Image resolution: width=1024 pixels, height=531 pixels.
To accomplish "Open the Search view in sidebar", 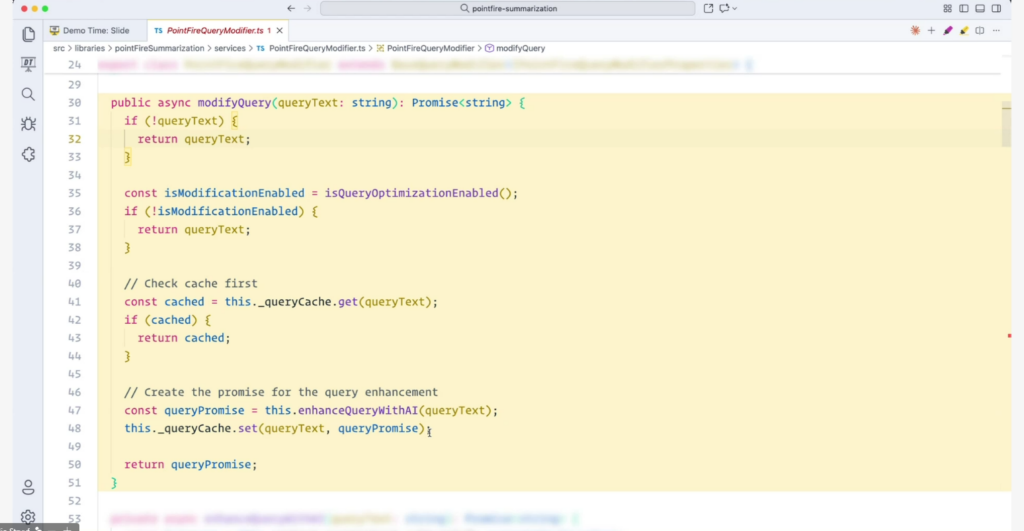I will pyautogui.click(x=28, y=94).
